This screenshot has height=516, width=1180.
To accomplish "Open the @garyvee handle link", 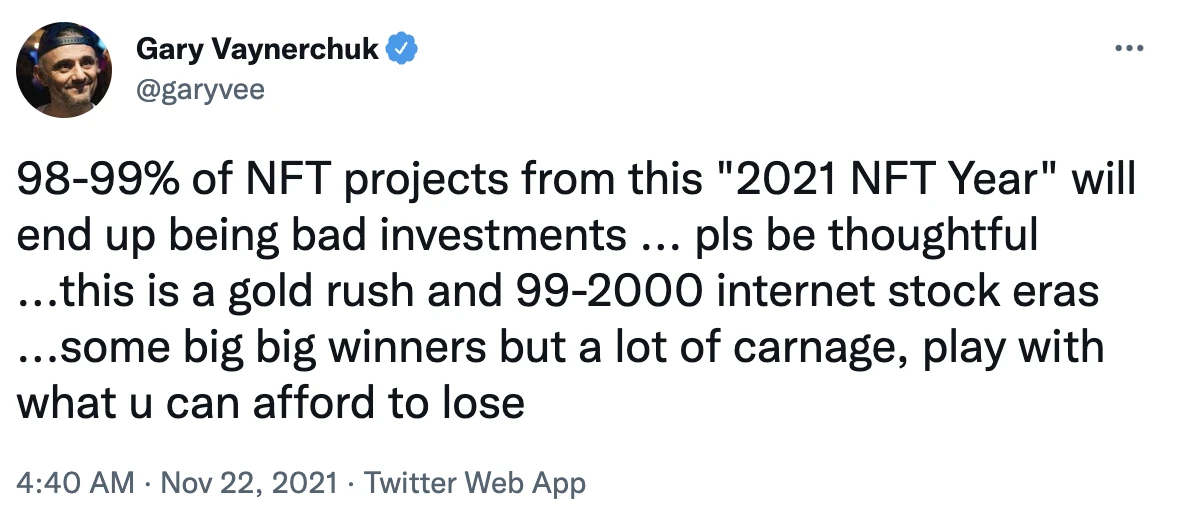I will 200,90.
